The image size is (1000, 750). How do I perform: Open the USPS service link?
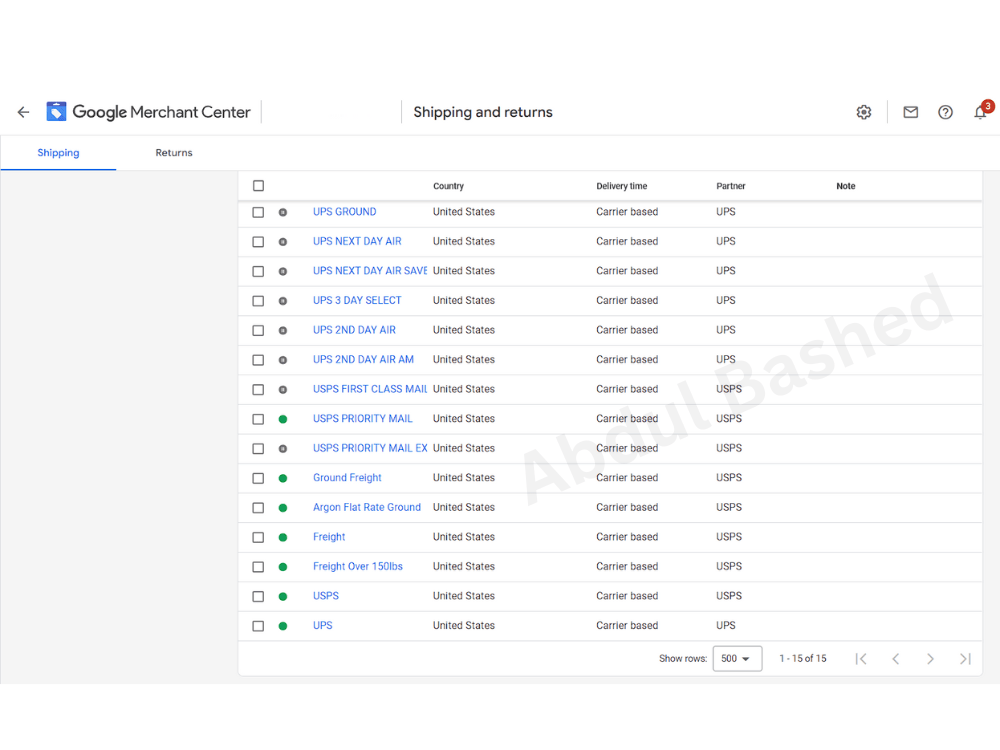(326, 596)
